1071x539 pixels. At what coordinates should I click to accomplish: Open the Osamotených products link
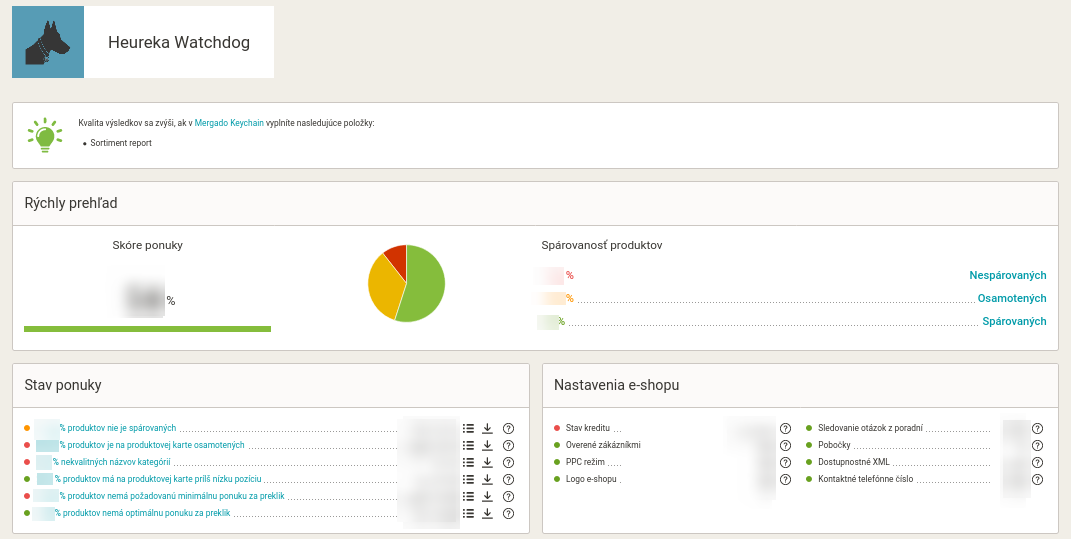1012,299
